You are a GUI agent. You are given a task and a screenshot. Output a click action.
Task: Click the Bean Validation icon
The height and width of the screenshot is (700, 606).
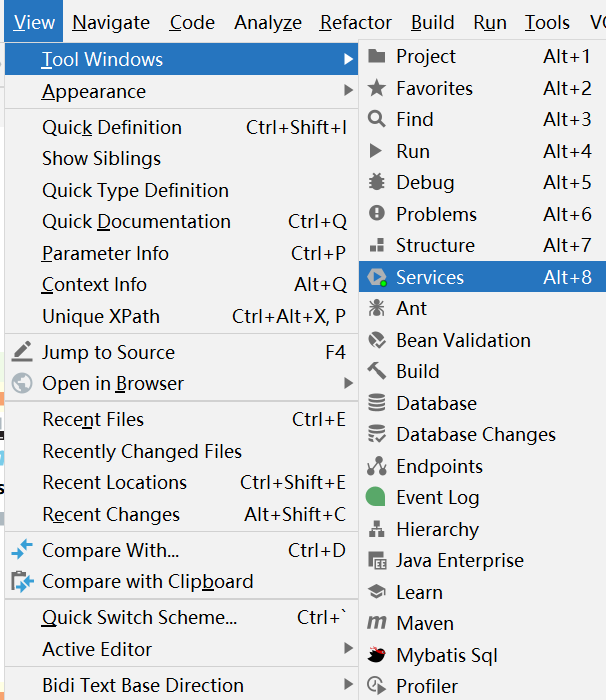pos(377,340)
